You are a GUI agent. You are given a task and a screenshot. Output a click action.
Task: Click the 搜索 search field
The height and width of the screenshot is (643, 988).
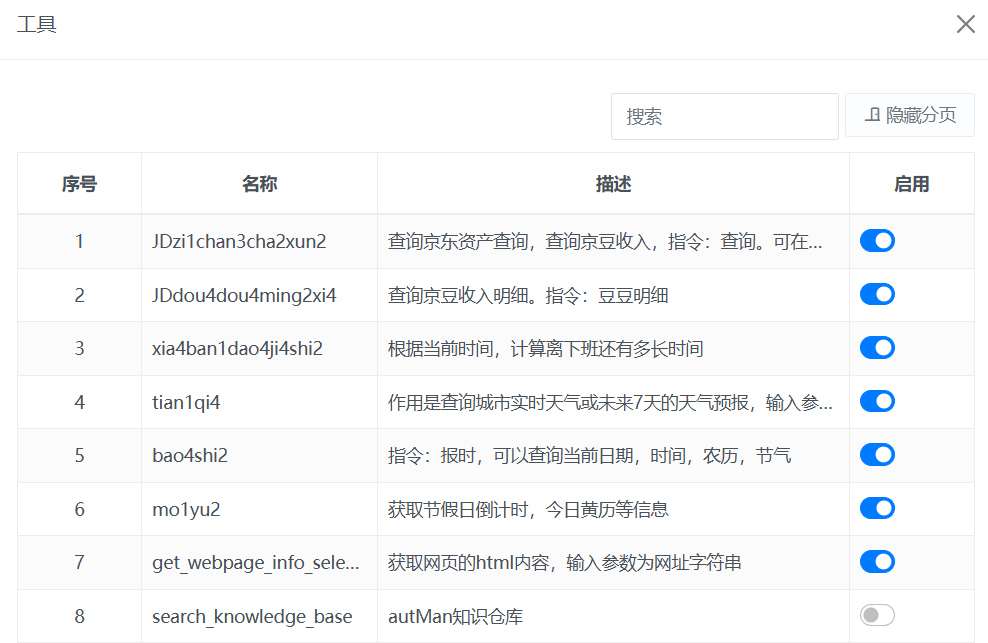(724, 117)
